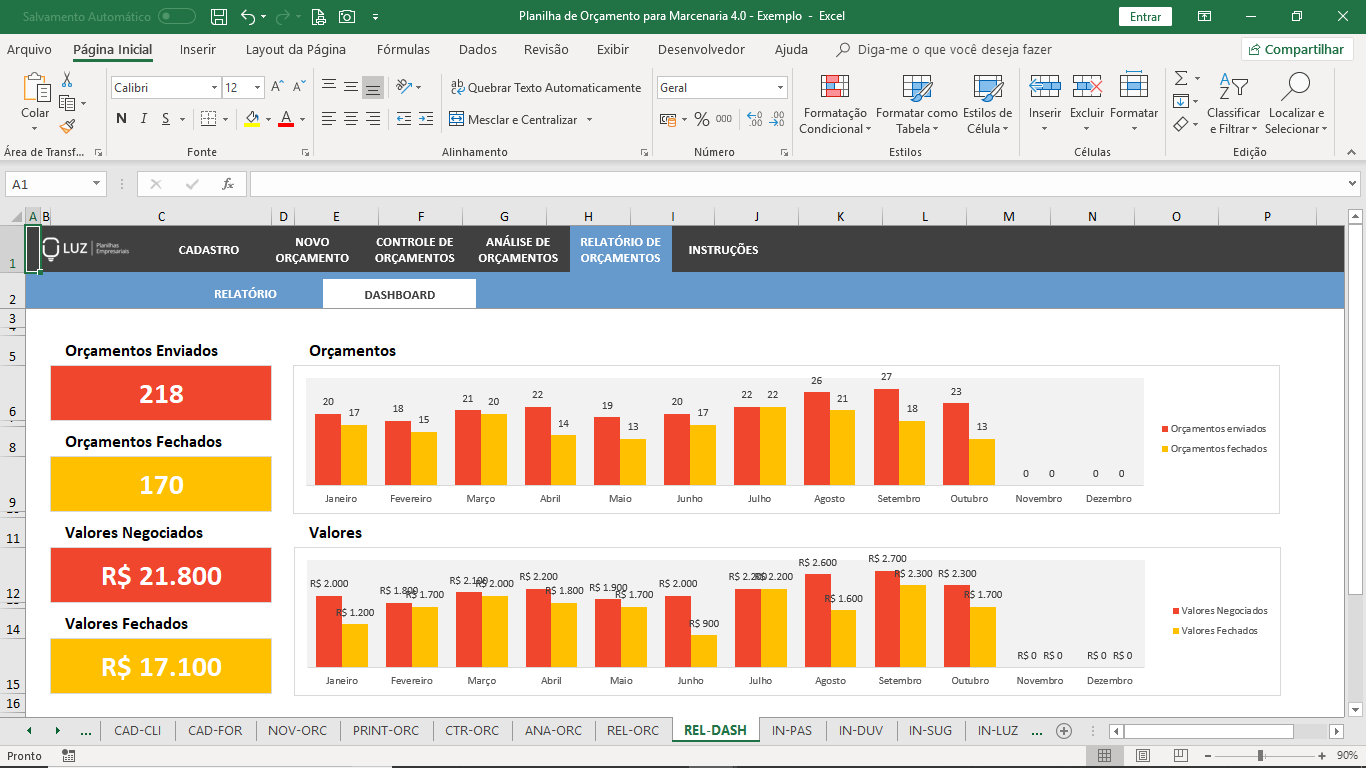Image resolution: width=1366 pixels, height=768 pixels.
Task: Click the Format Painter brush icon
Action: pyautogui.click(x=67, y=126)
